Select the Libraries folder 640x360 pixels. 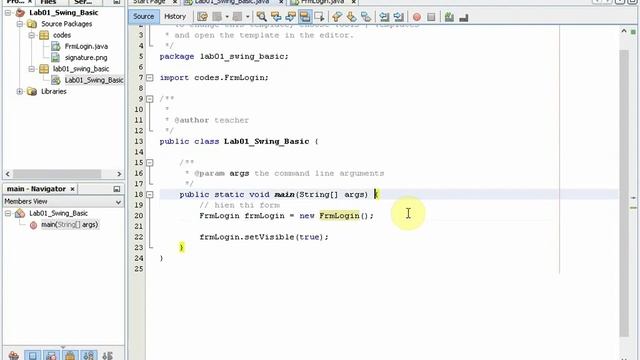point(53,91)
